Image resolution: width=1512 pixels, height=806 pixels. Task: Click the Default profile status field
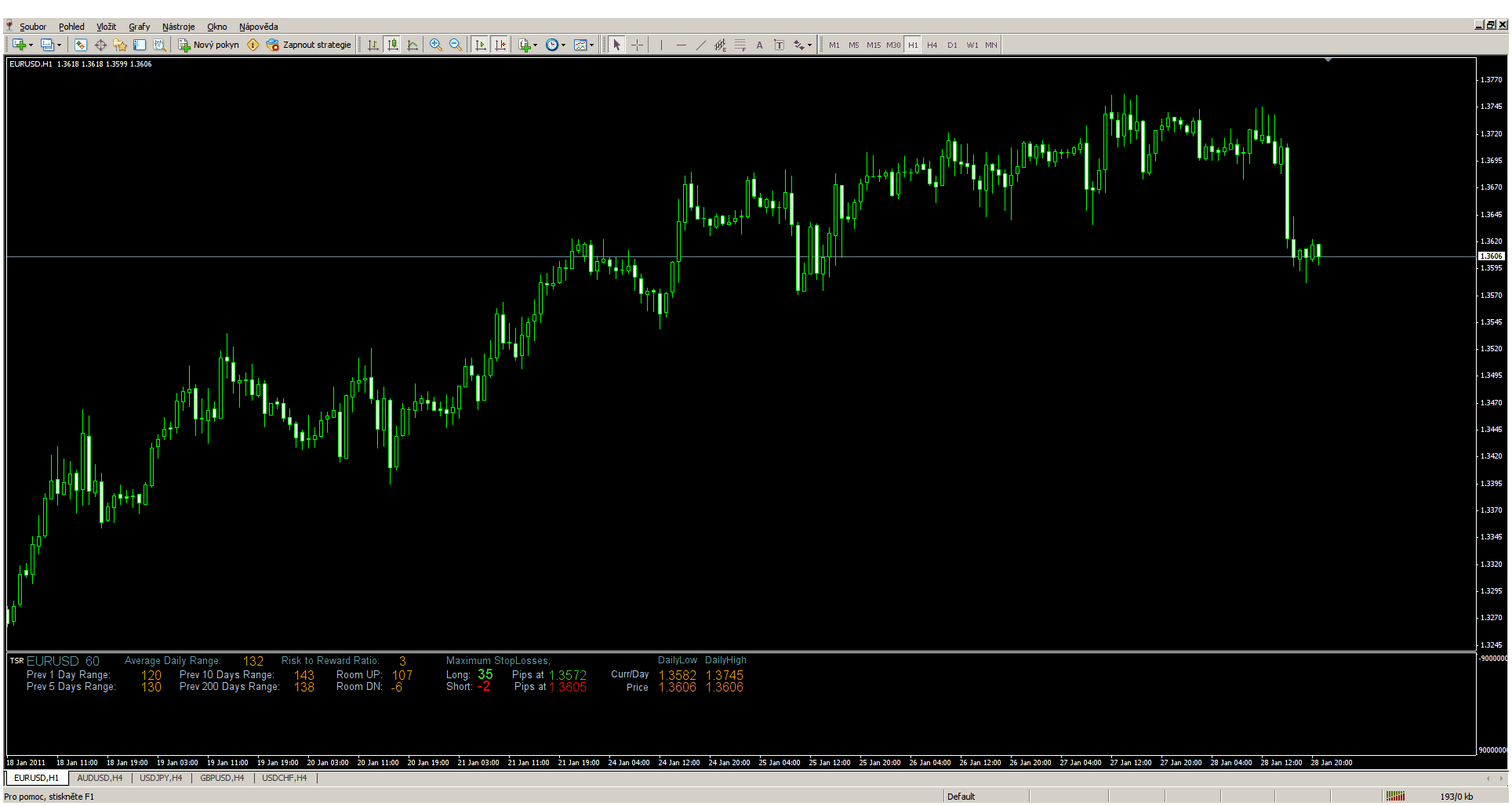coord(961,797)
